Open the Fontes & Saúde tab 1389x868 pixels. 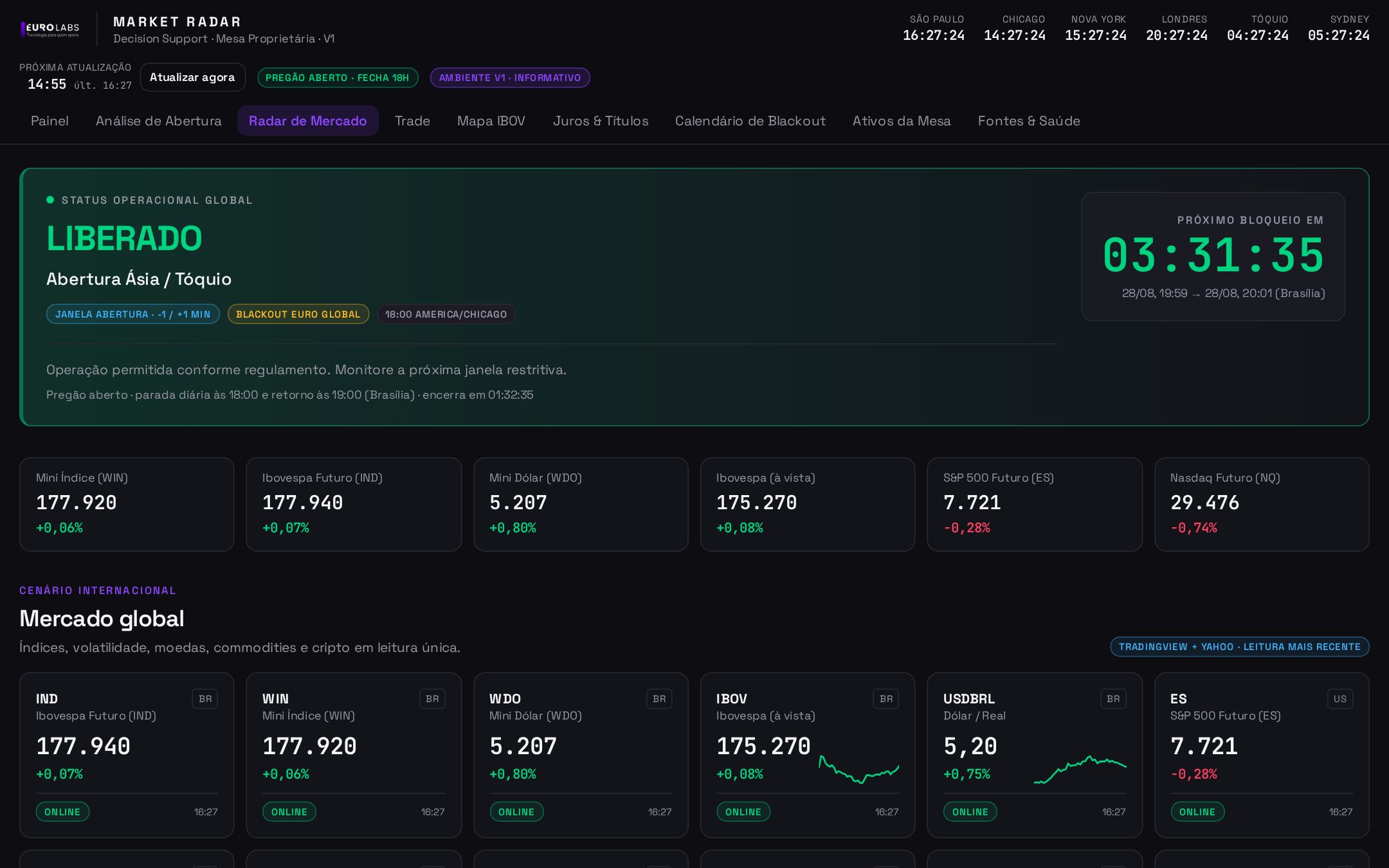(1029, 121)
